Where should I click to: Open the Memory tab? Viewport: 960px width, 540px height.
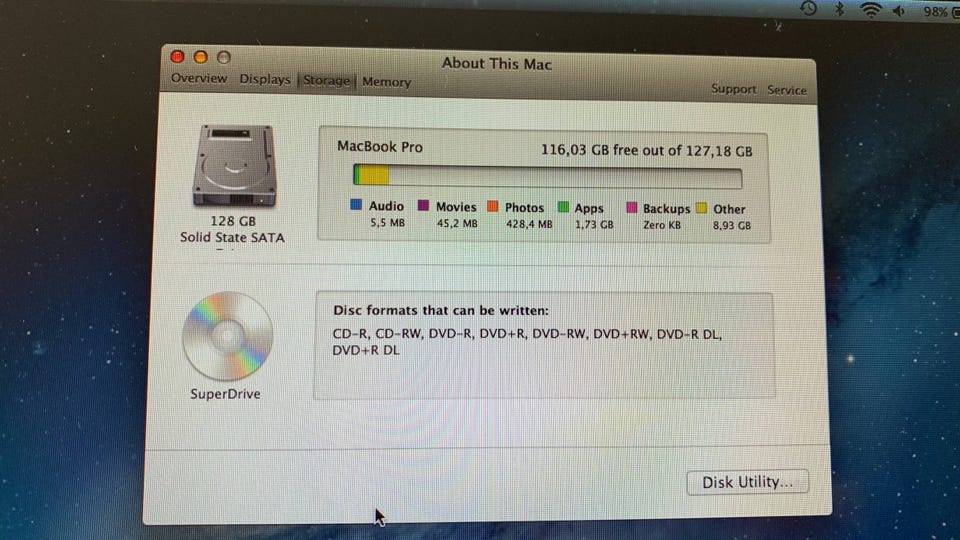point(386,82)
